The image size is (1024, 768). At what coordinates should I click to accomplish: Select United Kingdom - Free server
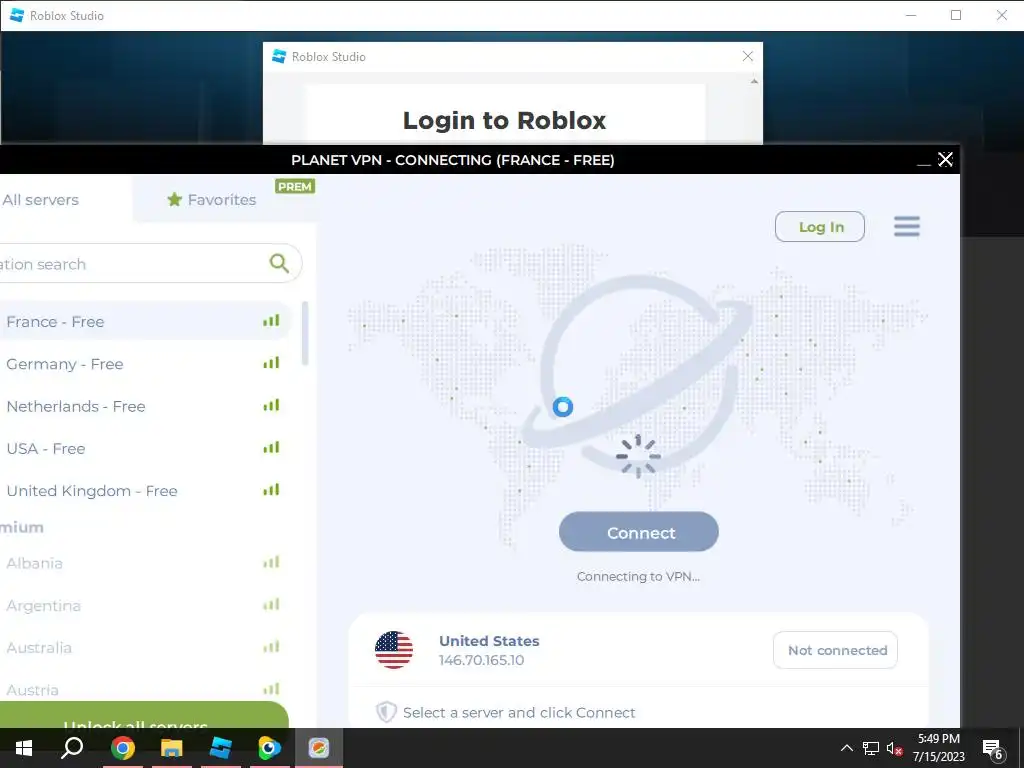(x=145, y=490)
